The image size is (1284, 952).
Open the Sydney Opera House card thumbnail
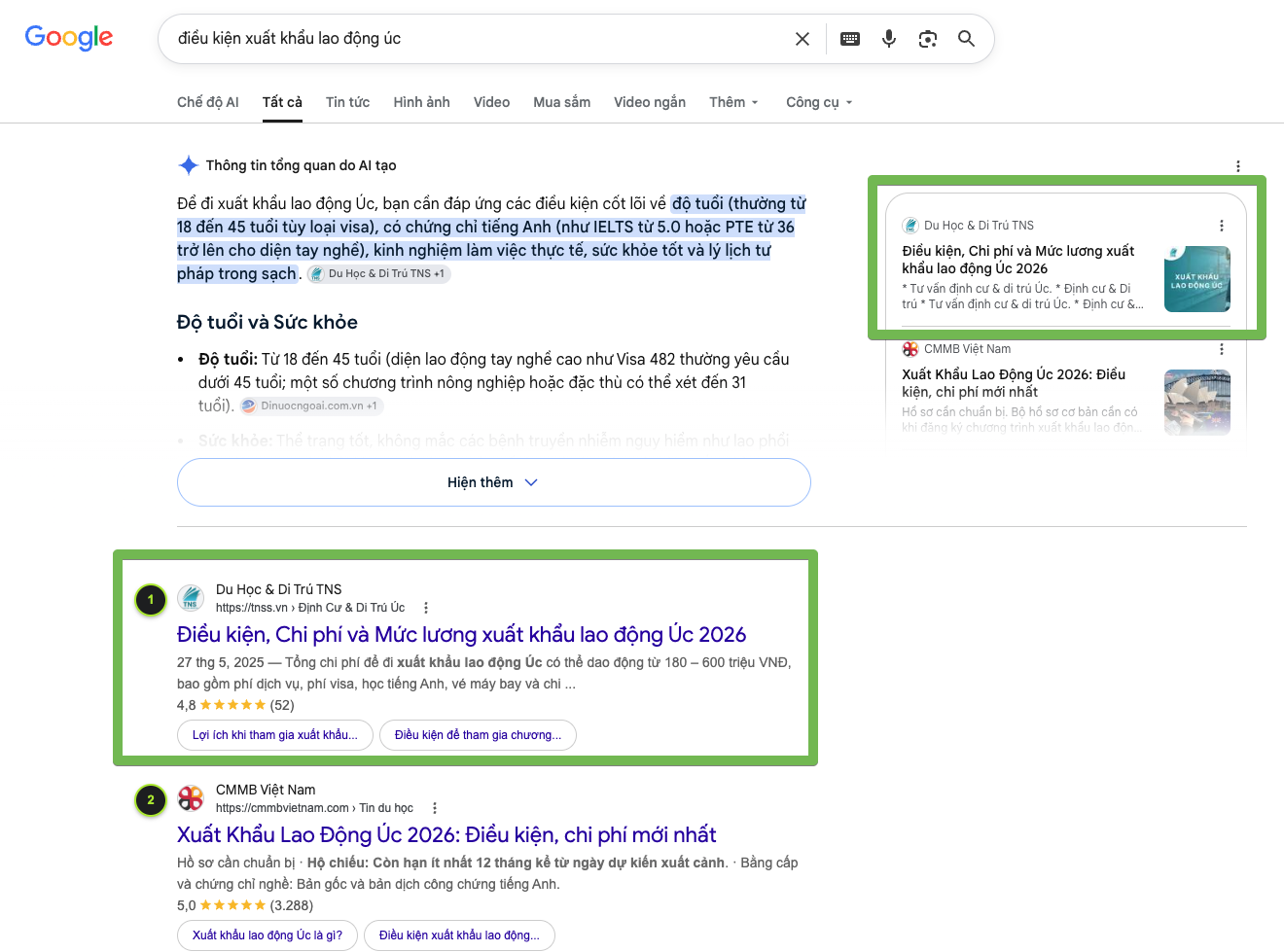[x=1197, y=402]
